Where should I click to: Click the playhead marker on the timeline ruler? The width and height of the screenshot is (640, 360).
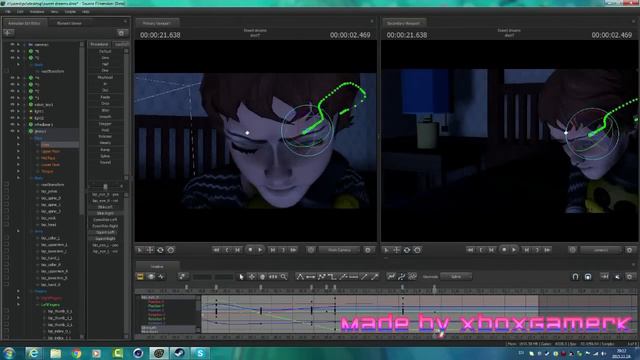[434, 289]
